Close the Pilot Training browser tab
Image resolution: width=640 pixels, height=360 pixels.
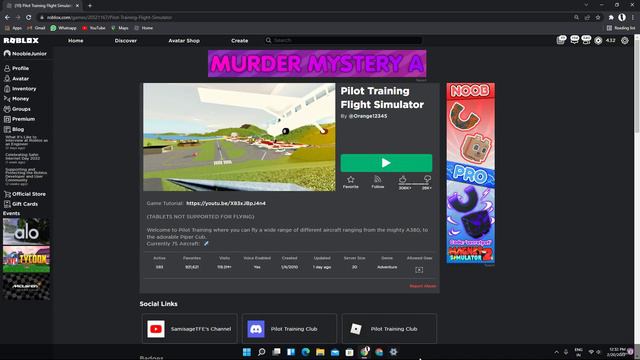click(x=77, y=6)
